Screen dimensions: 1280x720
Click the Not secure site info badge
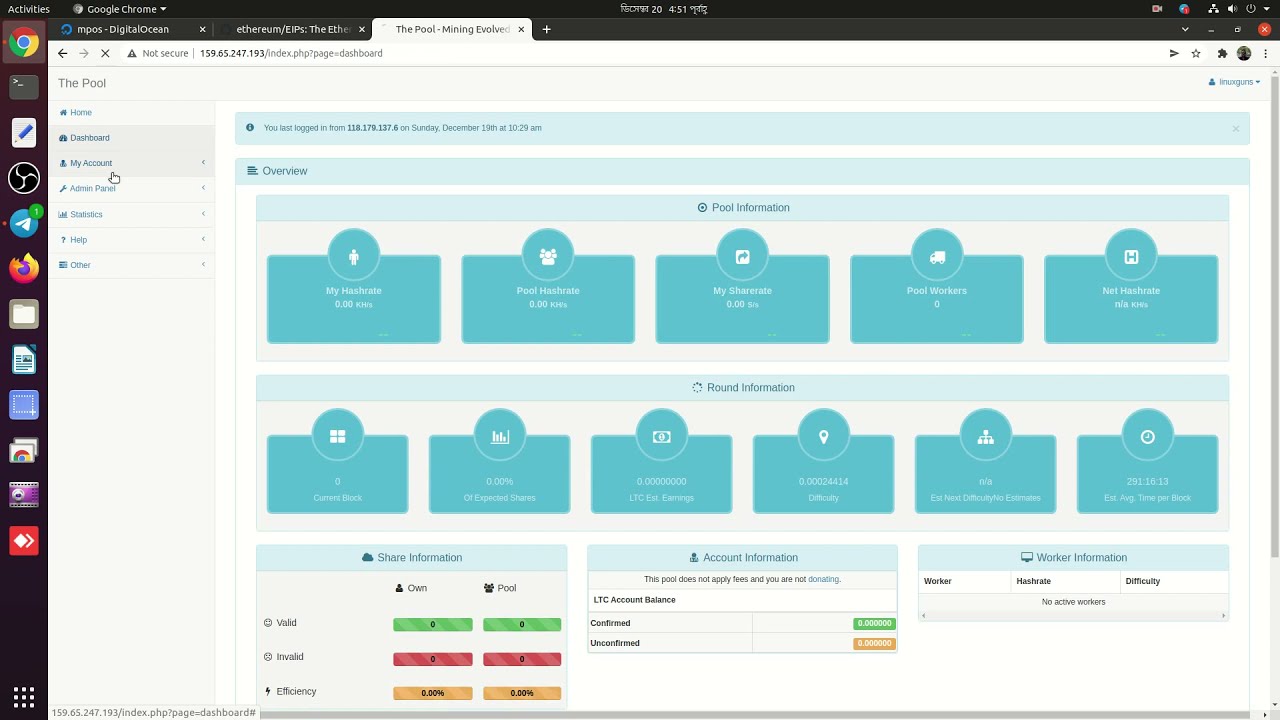click(x=158, y=53)
